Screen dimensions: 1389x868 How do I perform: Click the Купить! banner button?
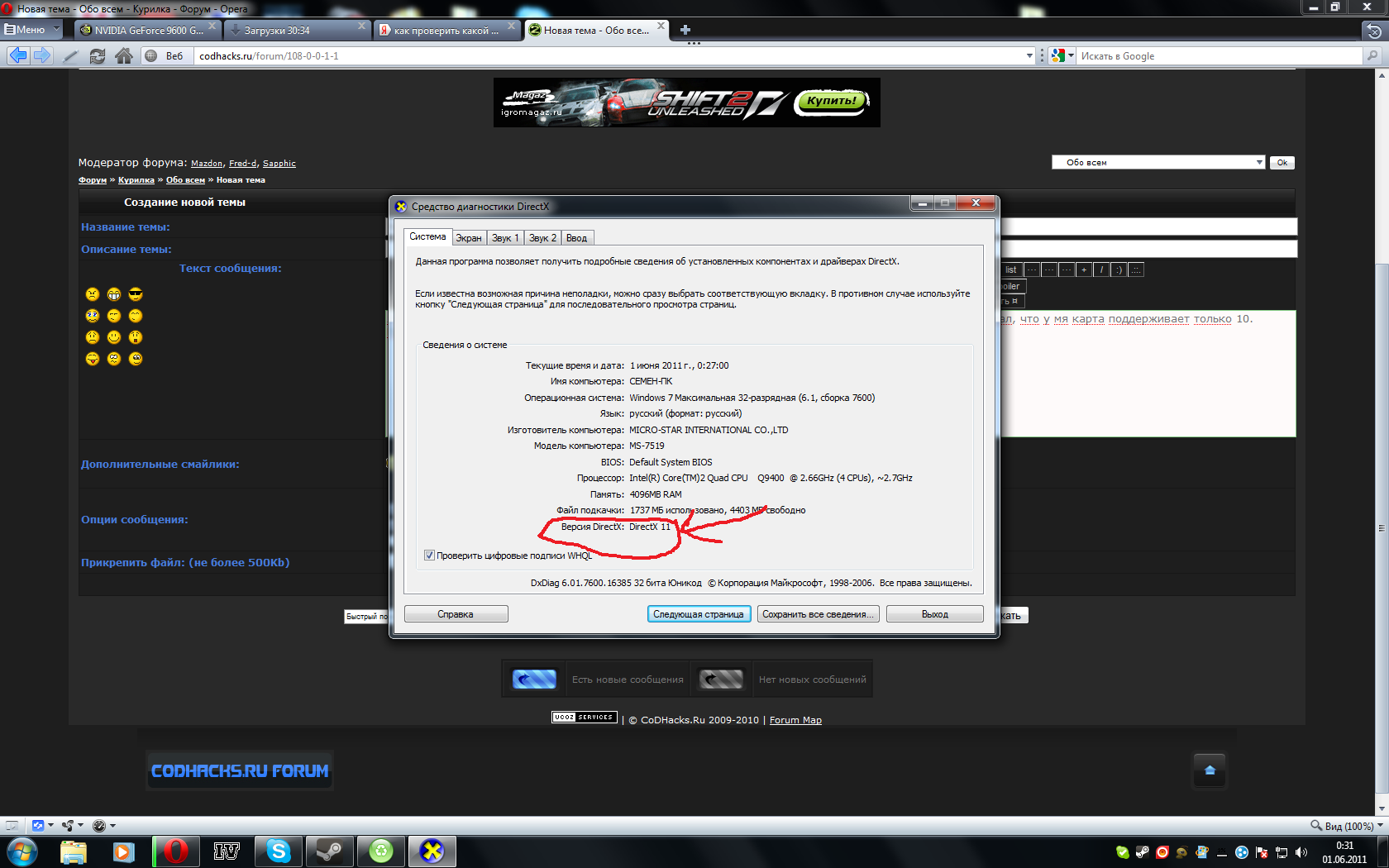tap(831, 101)
